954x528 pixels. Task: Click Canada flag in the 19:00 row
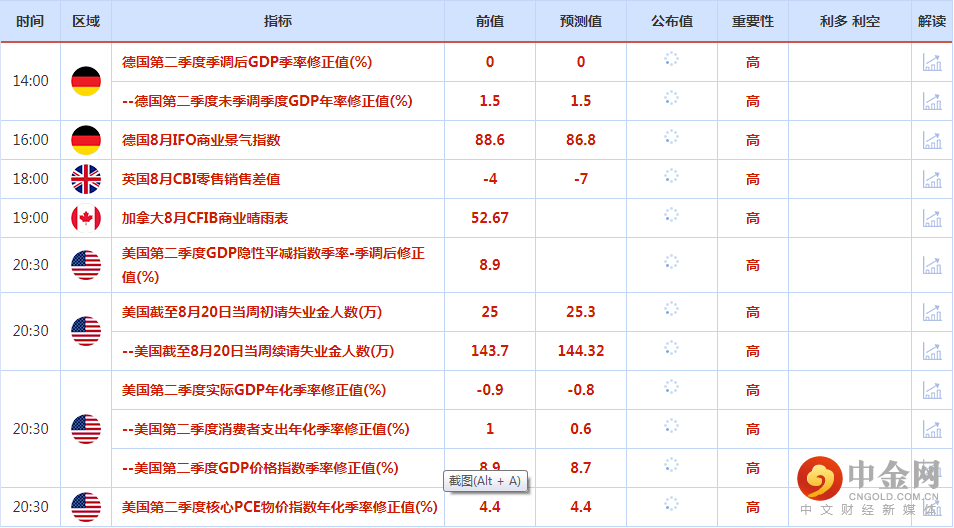point(86,218)
